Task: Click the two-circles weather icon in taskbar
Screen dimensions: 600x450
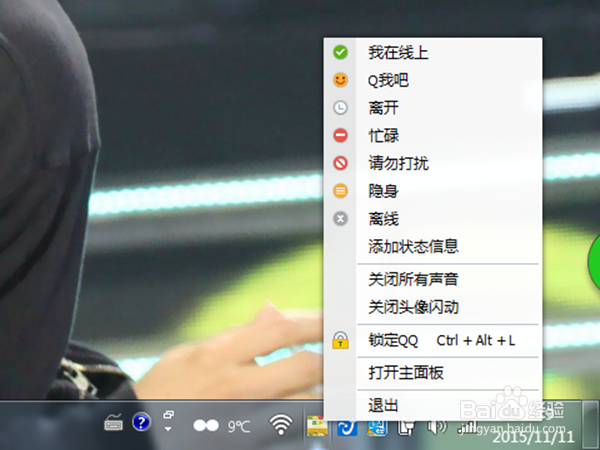Action: 206,425
